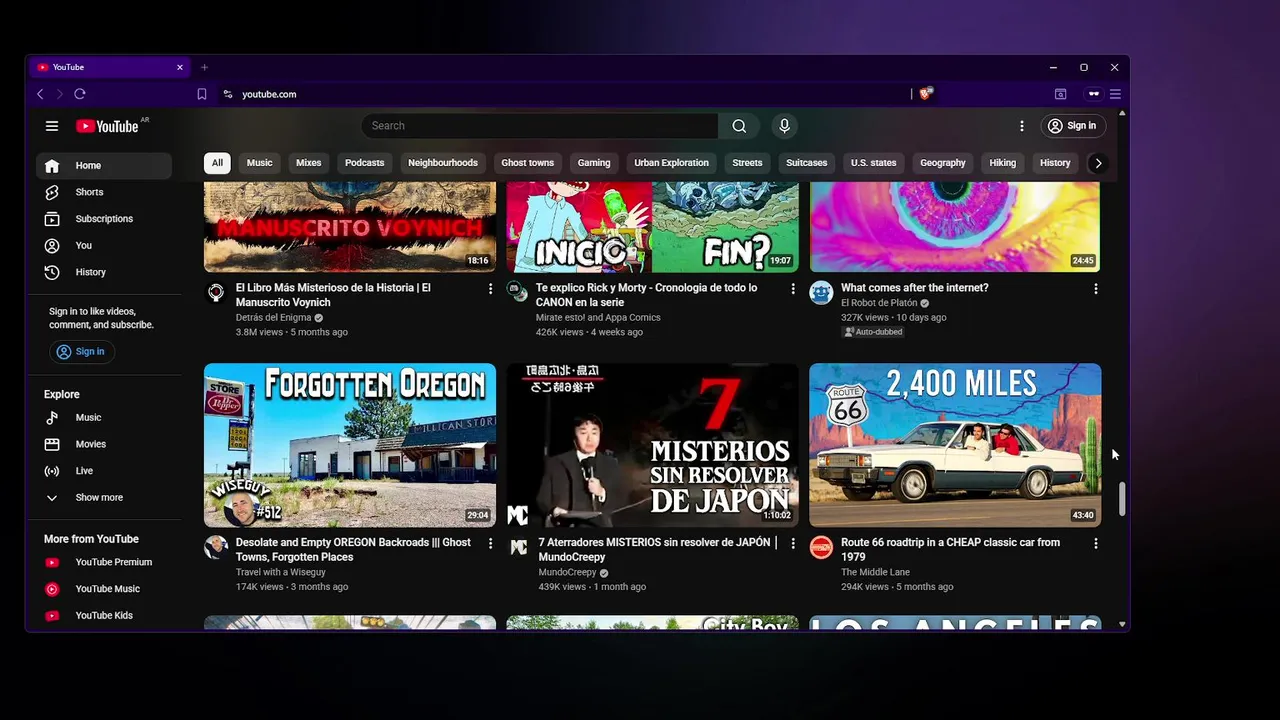Image resolution: width=1280 pixels, height=720 pixels.
Task: Open The Middle Lane channel avatar
Action: click(x=821, y=547)
